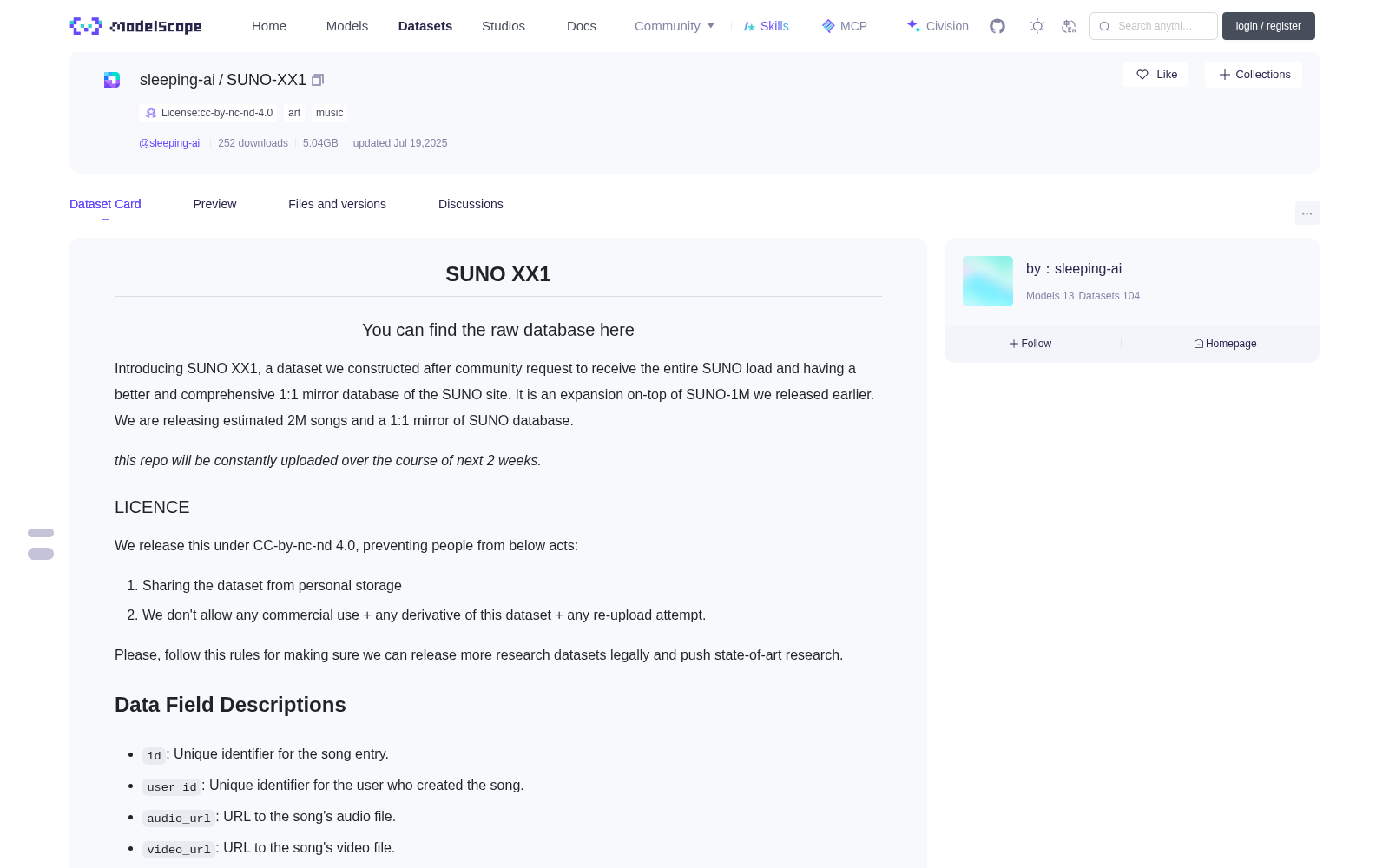Click the sleeping-ai author avatar thumbnail
Image resolution: width=1389 pixels, height=868 pixels.
click(x=988, y=281)
